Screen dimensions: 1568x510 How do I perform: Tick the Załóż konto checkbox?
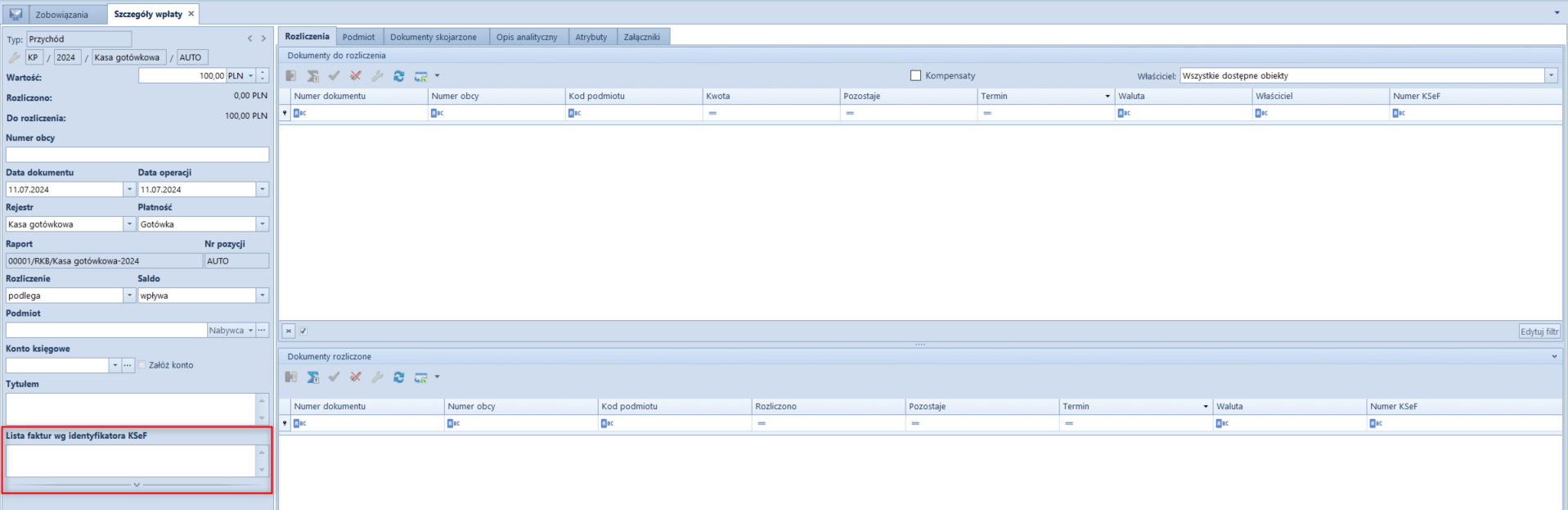(x=142, y=365)
